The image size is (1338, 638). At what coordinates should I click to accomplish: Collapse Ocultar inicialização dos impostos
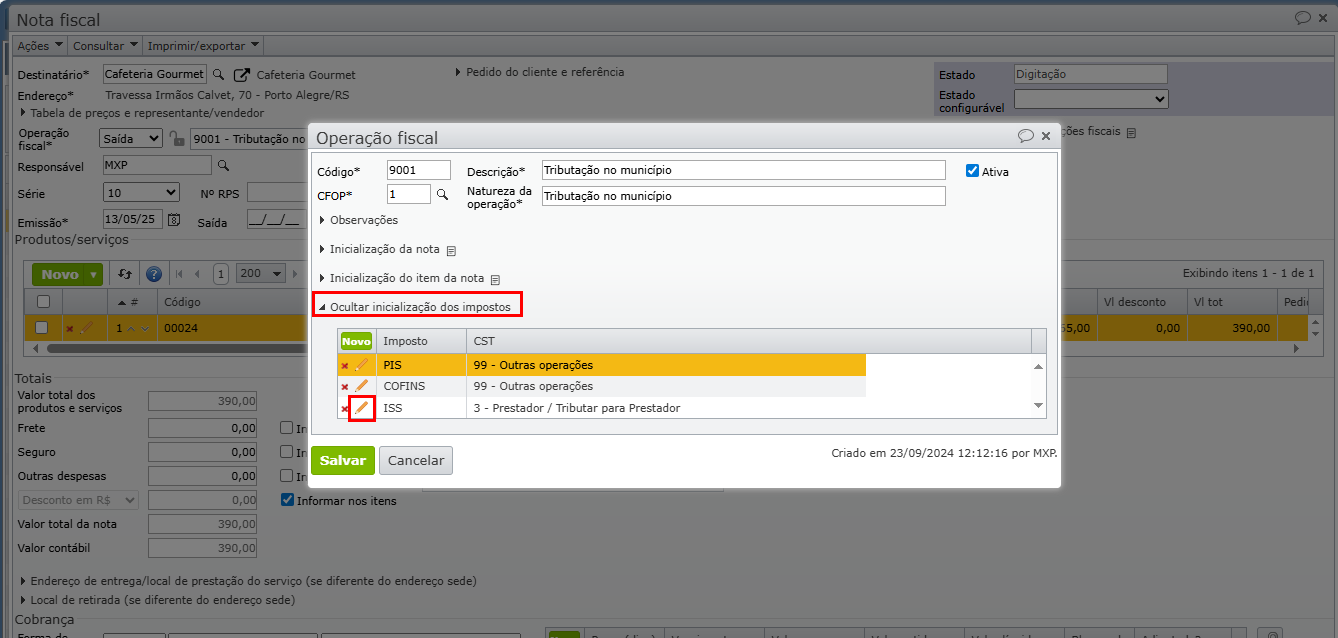[x=415, y=306]
